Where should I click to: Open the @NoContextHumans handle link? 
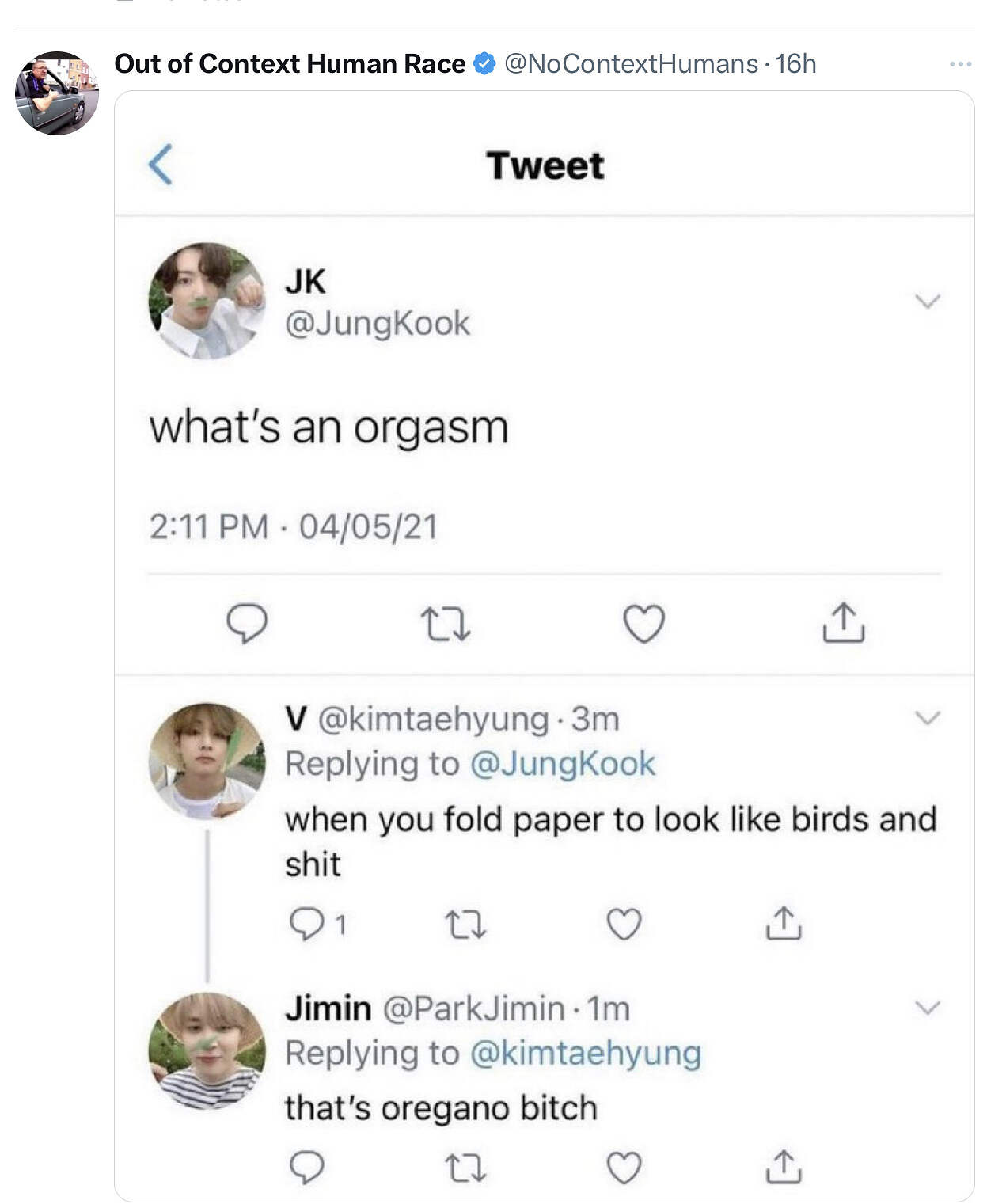(x=631, y=64)
